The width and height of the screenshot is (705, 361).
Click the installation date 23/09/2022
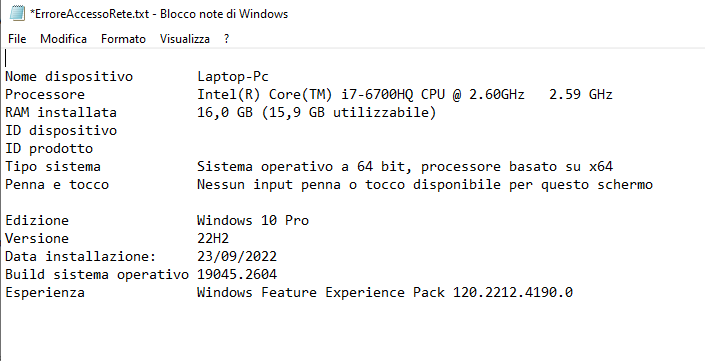237,256
